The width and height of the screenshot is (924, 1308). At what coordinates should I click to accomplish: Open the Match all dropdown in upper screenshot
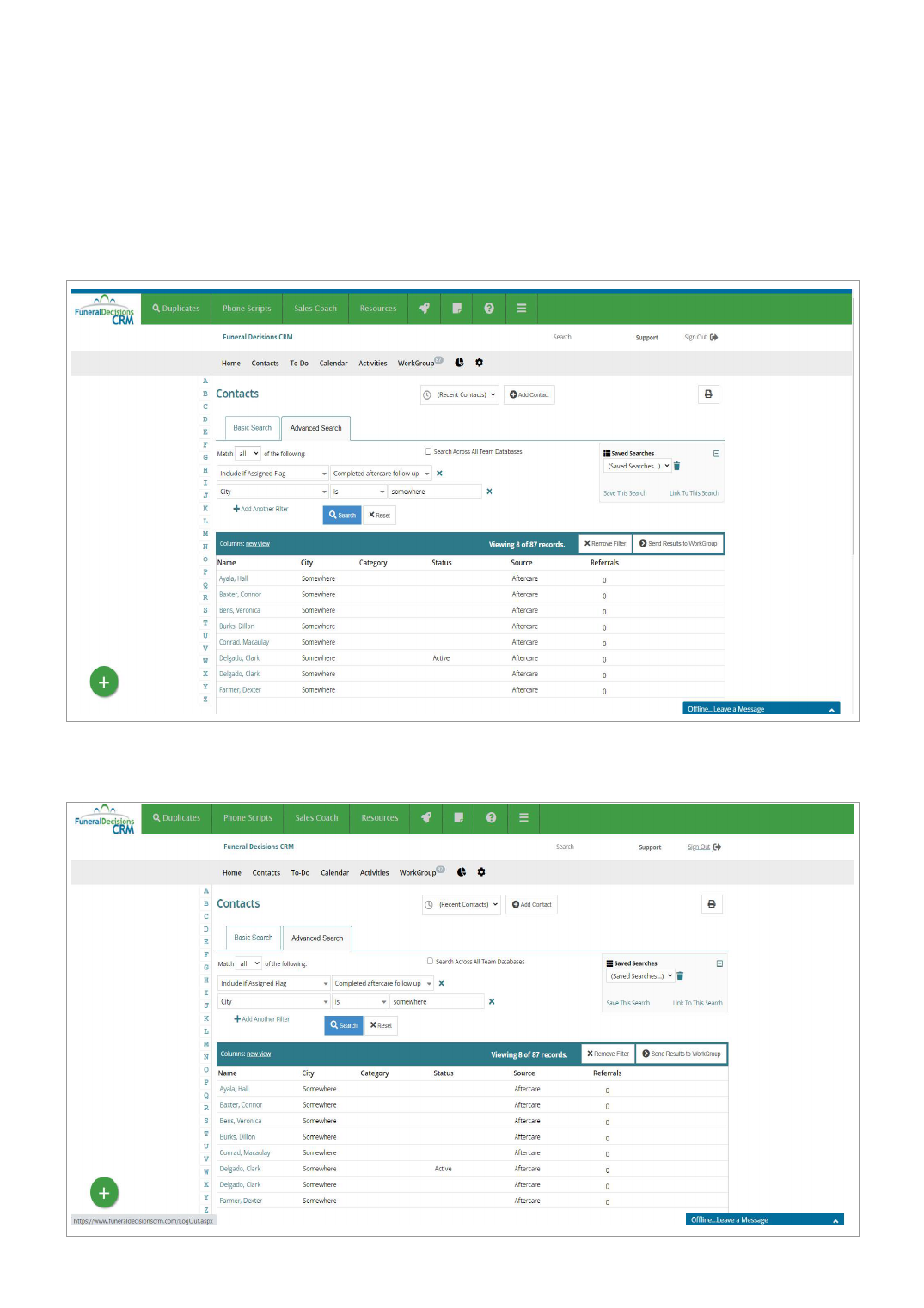pos(248,454)
